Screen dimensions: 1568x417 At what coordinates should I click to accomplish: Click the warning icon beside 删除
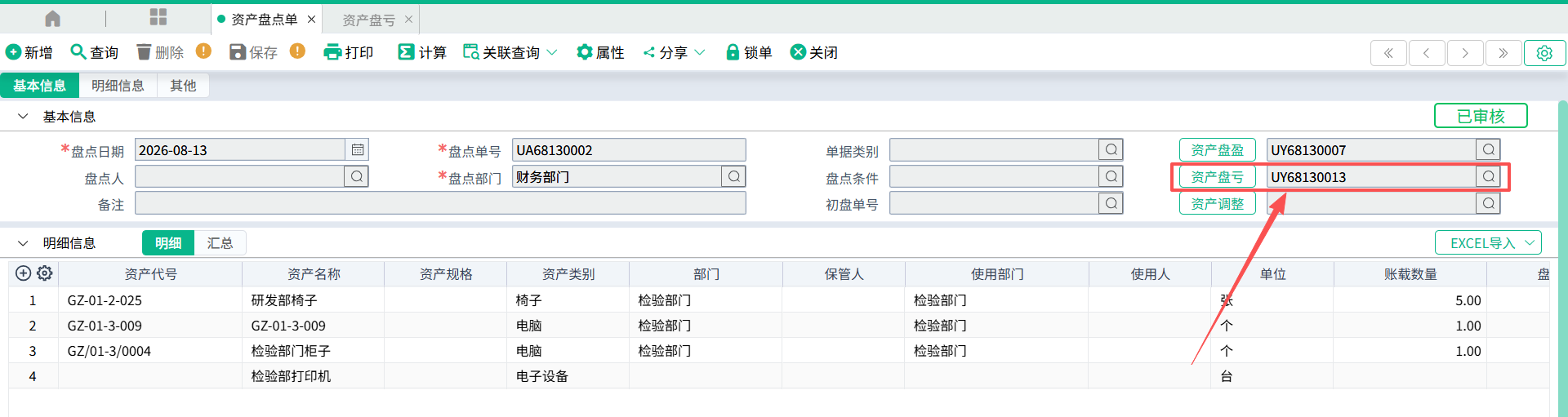click(x=204, y=51)
